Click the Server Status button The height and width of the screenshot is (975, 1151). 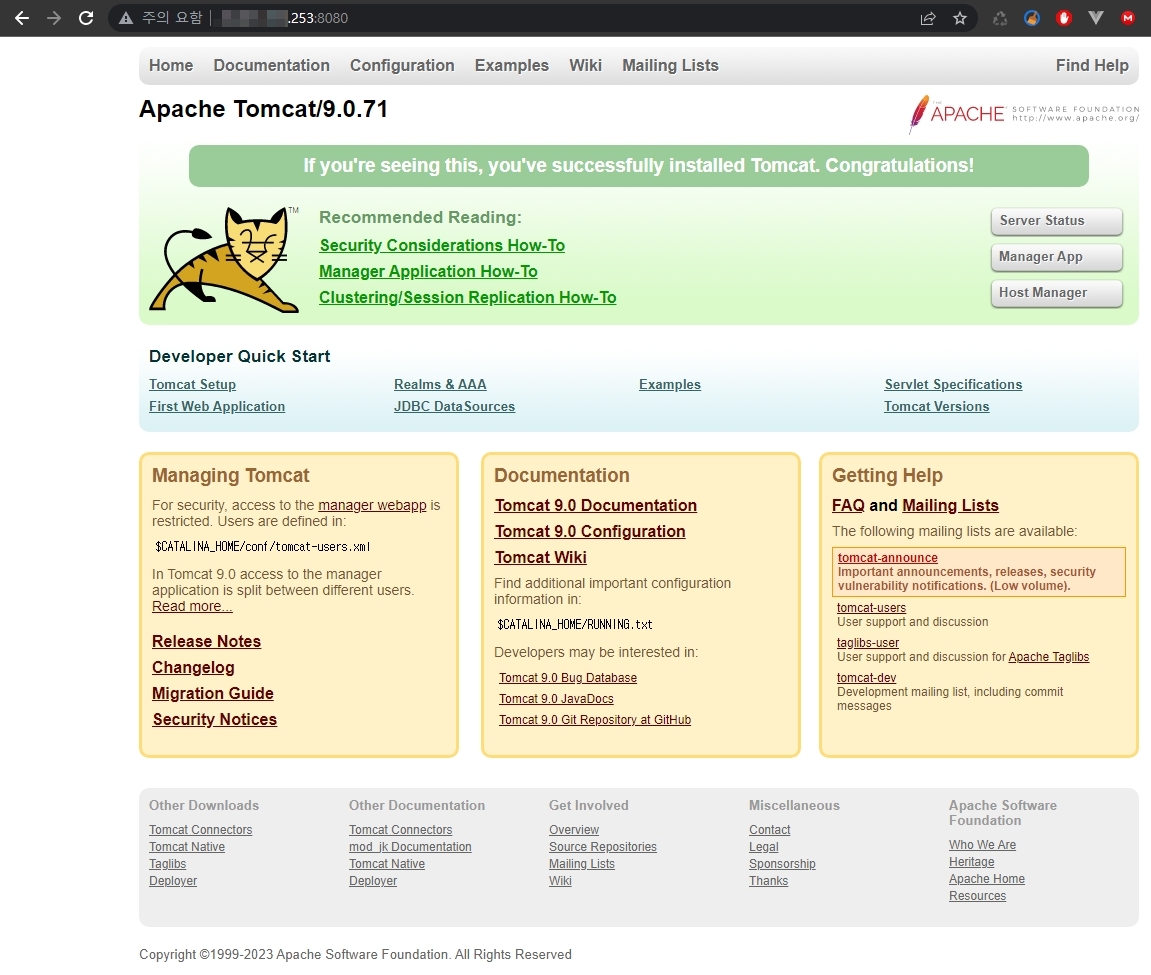(1056, 221)
